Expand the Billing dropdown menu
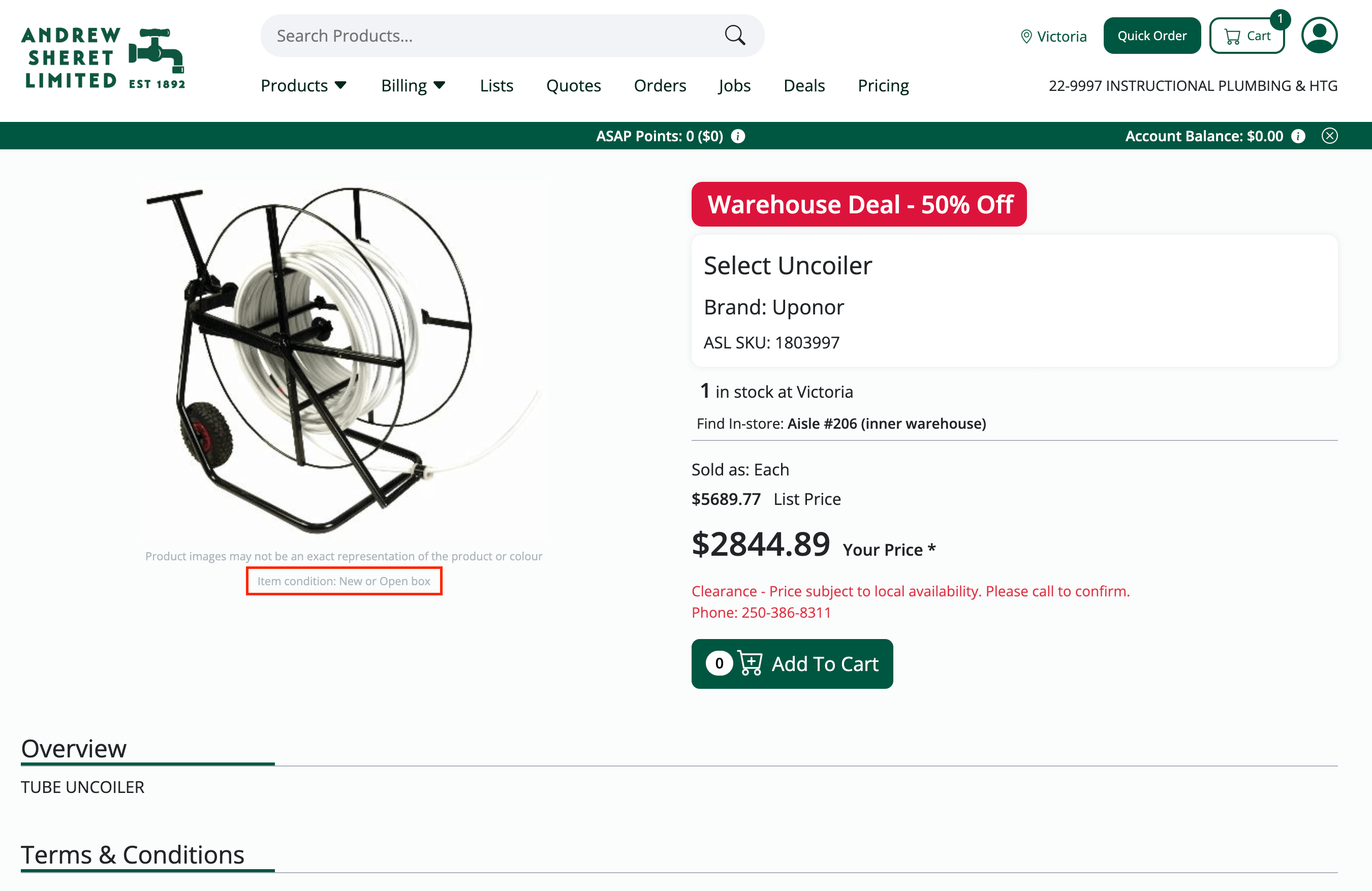Image resolution: width=1372 pixels, height=891 pixels. (x=413, y=85)
